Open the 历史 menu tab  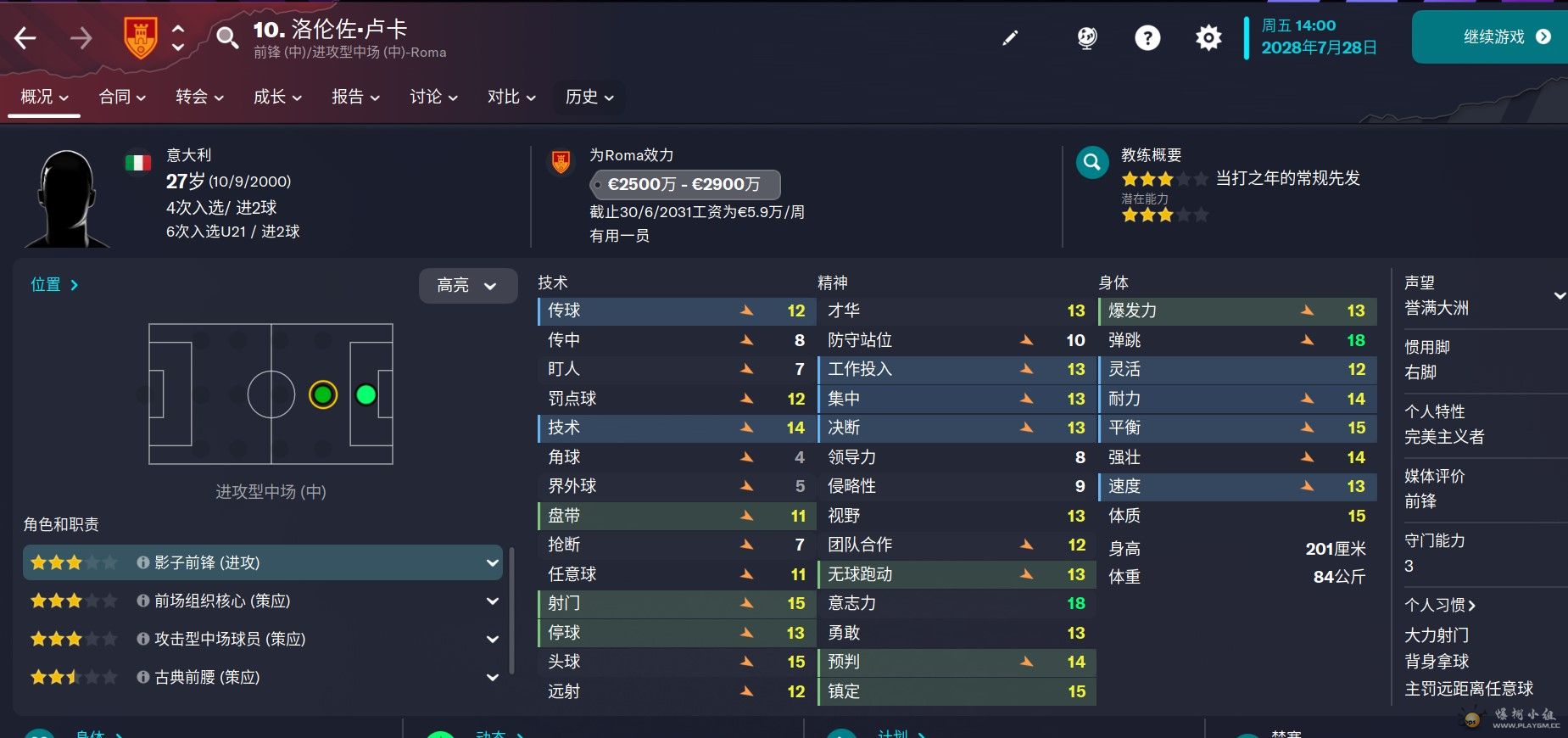pyautogui.click(x=589, y=97)
